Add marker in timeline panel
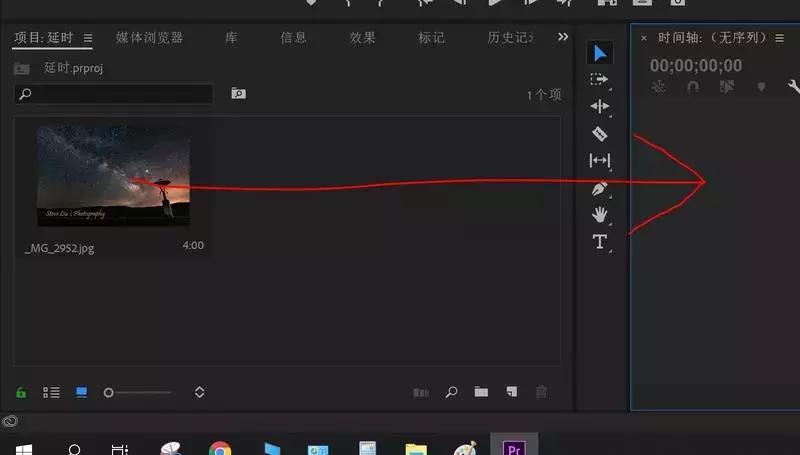This screenshot has height=455, width=800. point(761,87)
